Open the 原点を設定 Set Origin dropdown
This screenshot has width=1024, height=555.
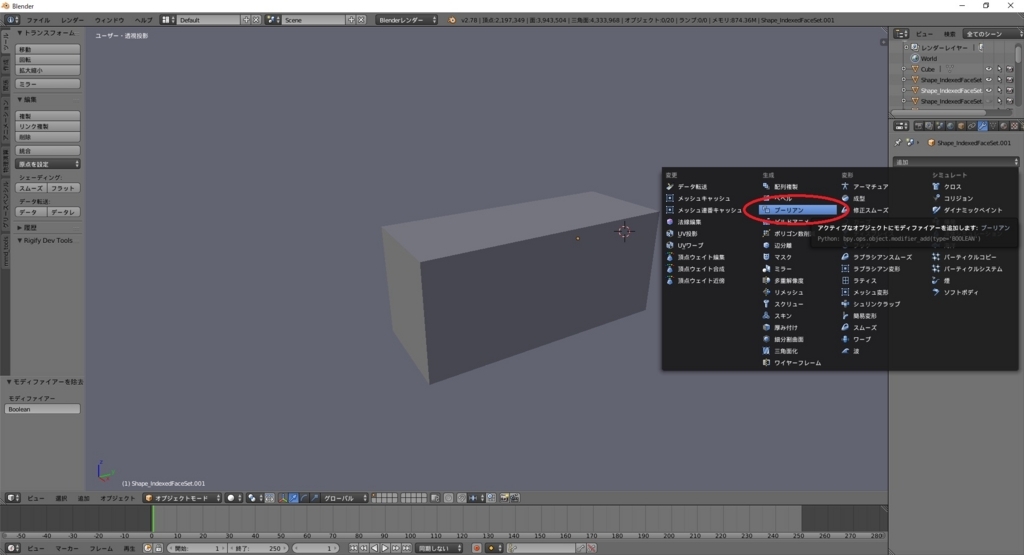[48, 164]
